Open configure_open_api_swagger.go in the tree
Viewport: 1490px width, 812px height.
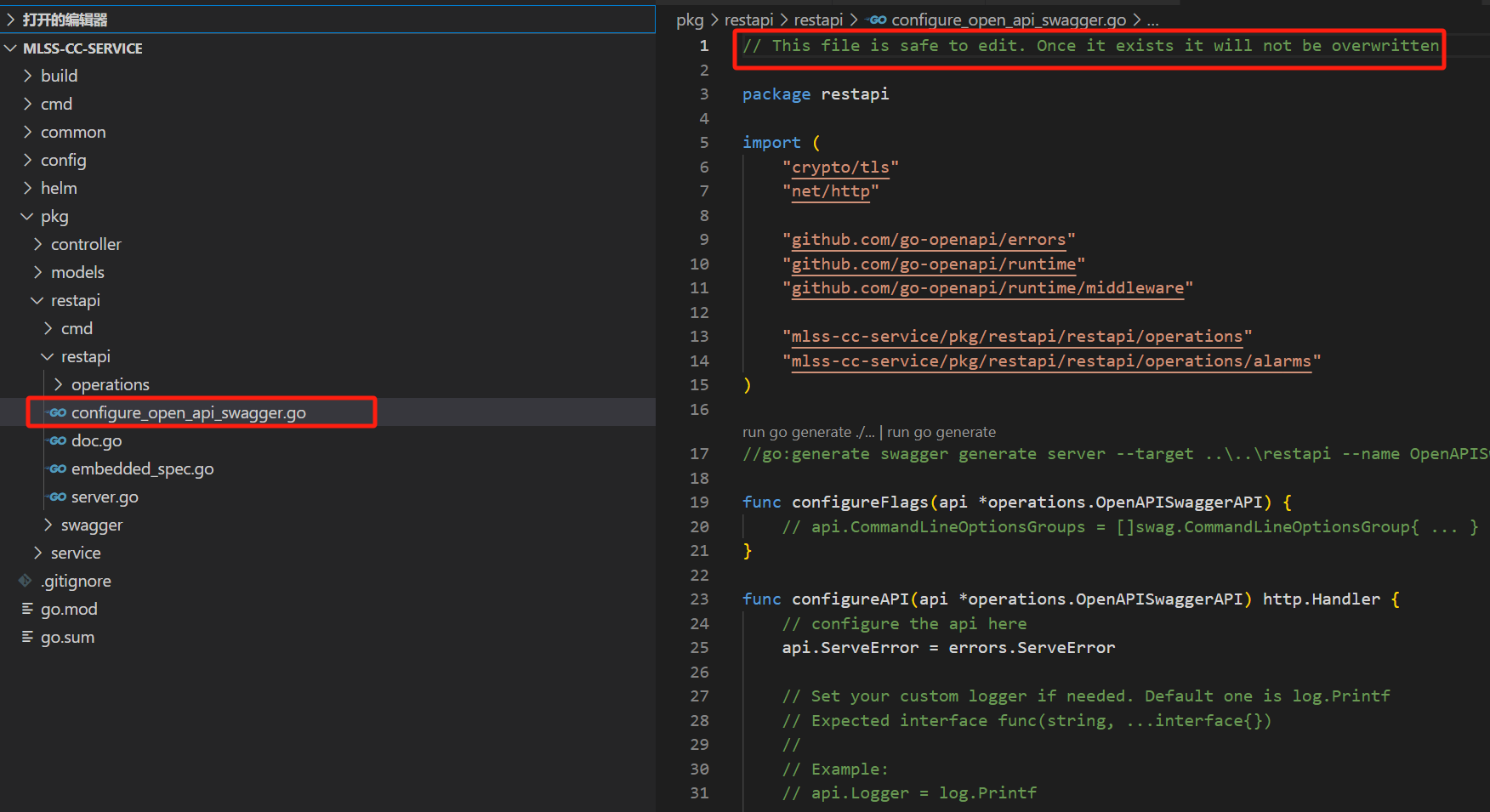[x=189, y=412]
